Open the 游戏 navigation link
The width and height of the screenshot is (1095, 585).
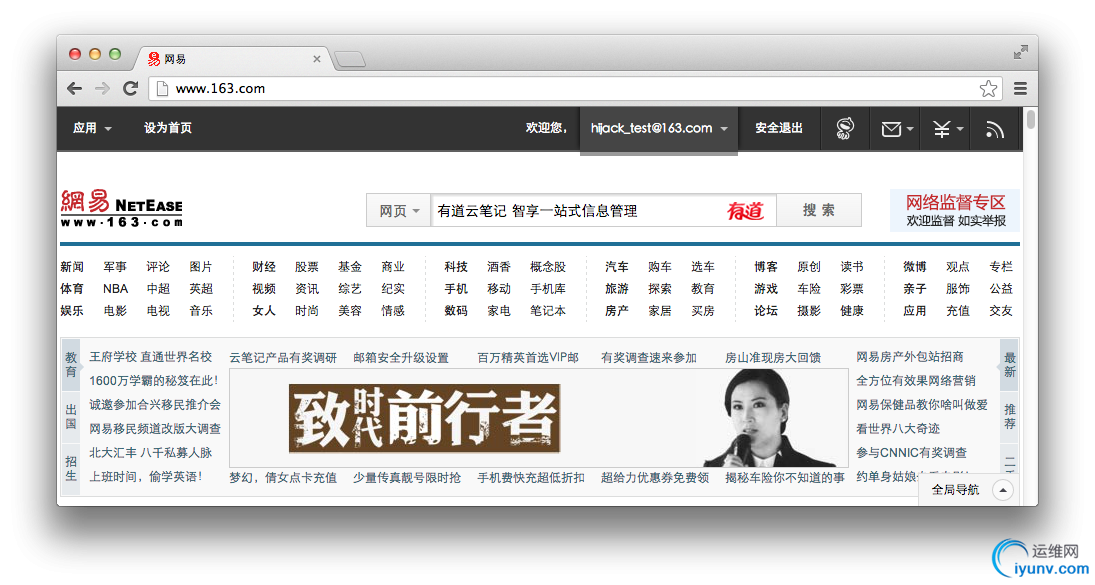pyautogui.click(x=766, y=288)
